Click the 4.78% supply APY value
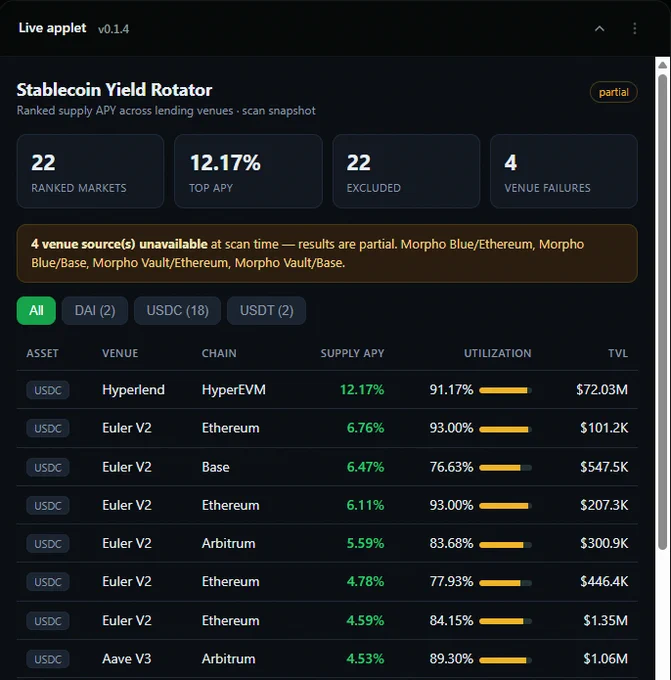 point(365,582)
